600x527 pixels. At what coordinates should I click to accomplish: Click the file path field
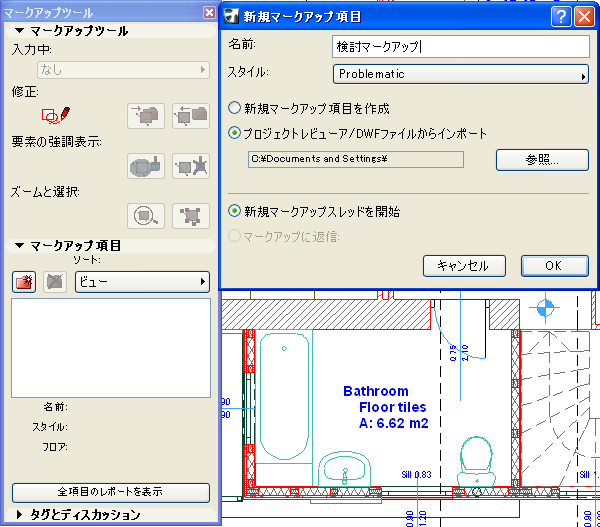pyautogui.click(x=356, y=159)
